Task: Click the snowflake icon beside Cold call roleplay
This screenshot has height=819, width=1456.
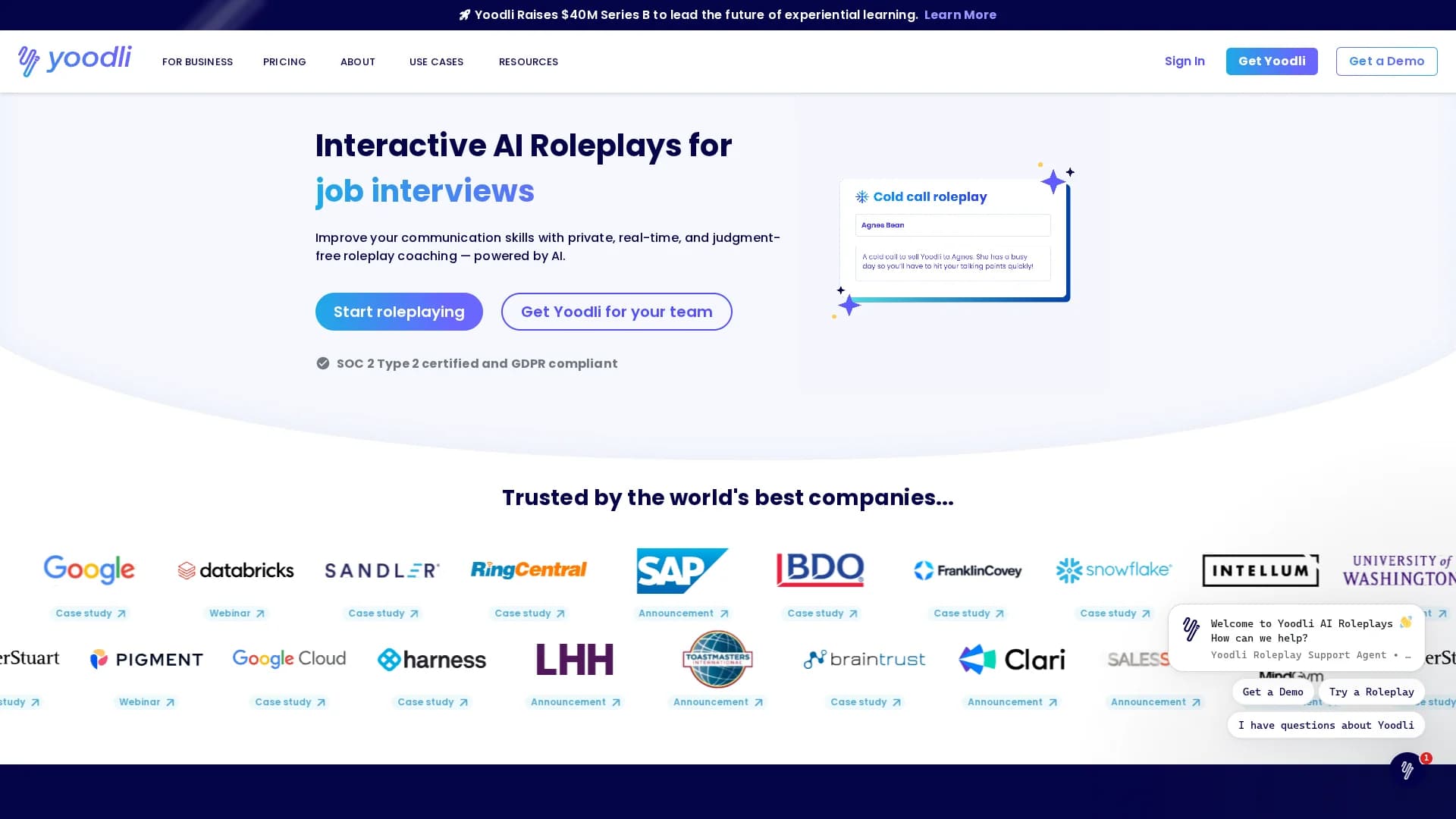Action: pos(862,196)
